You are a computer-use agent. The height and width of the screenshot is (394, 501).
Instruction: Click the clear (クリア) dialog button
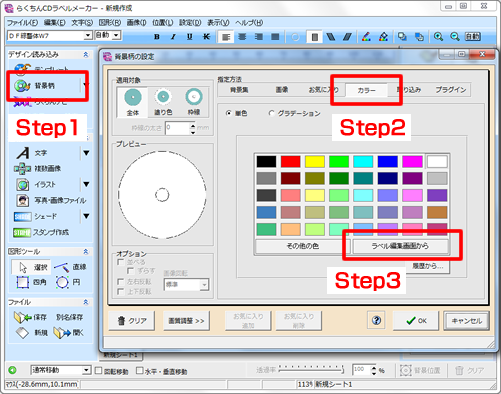(x=132, y=321)
